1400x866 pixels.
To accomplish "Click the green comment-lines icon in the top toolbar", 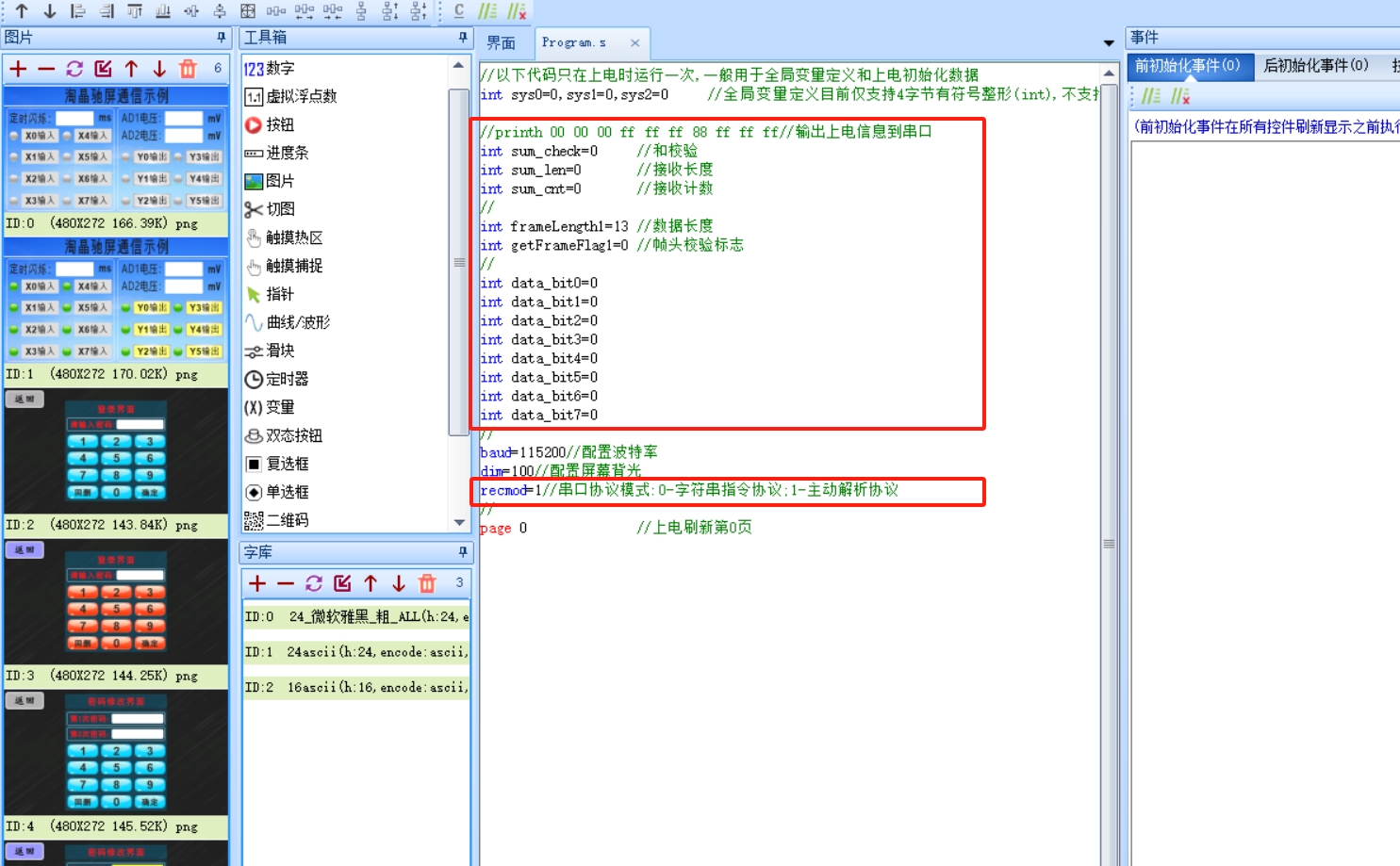I will 487,11.
